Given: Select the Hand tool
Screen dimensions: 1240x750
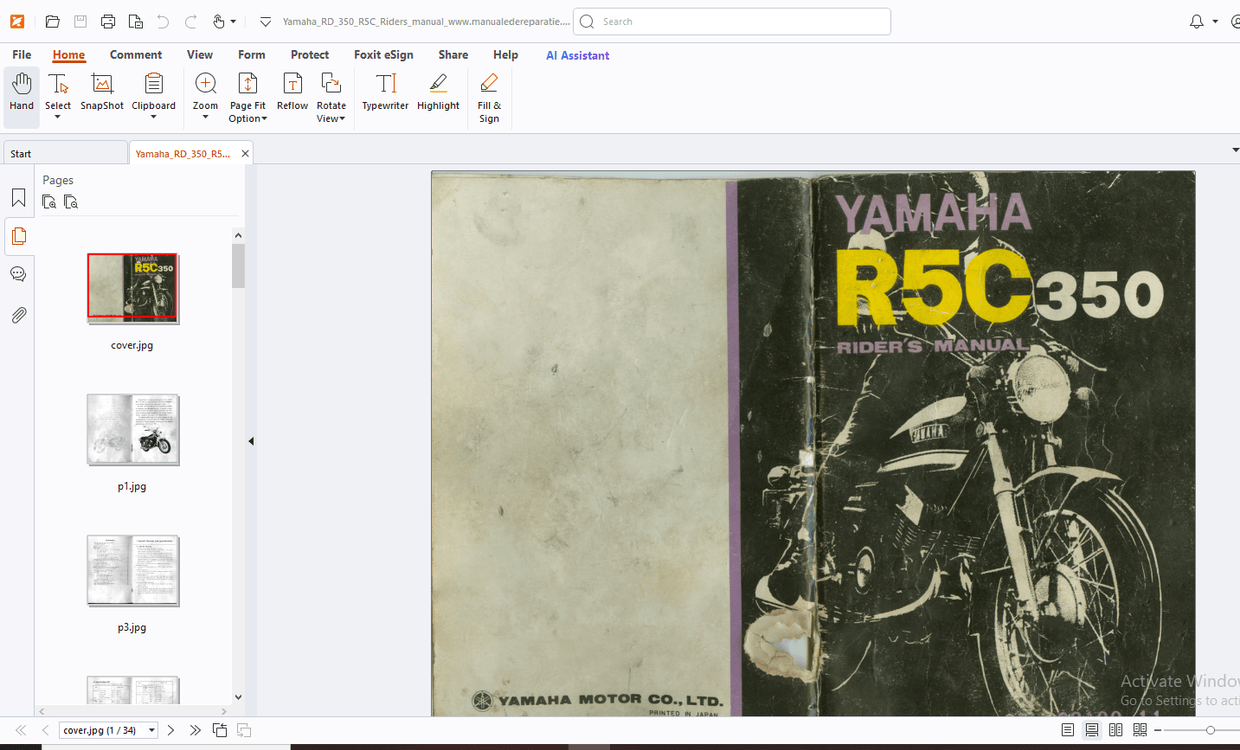Looking at the screenshot, I should (21, 95).
